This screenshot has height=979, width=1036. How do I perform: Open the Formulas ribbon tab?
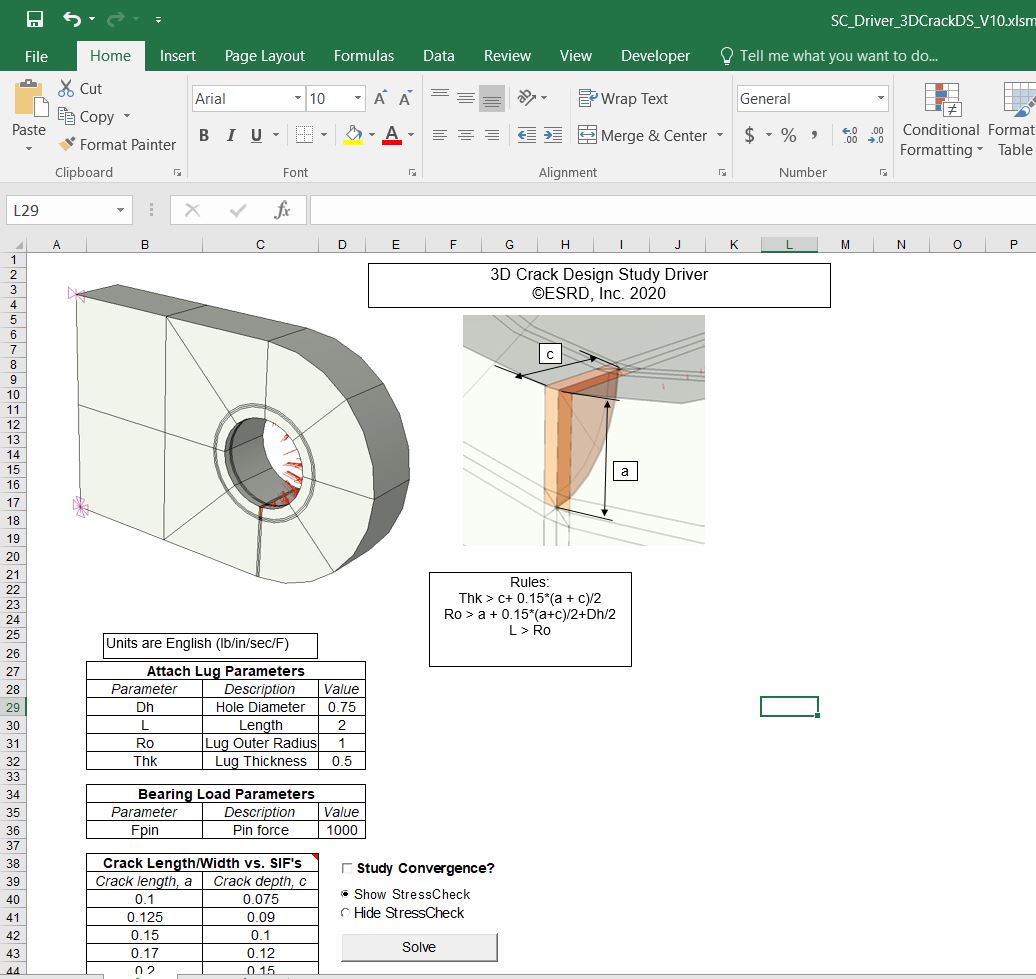[364, 56]
